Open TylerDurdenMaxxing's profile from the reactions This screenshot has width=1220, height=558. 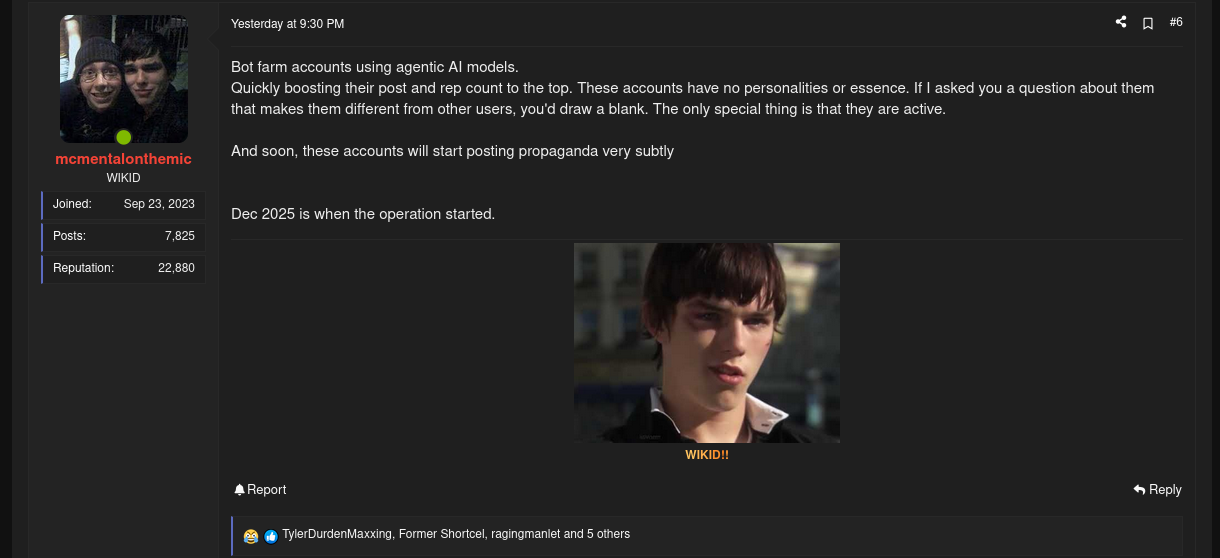pyautogui.click(x=336, y=534)
